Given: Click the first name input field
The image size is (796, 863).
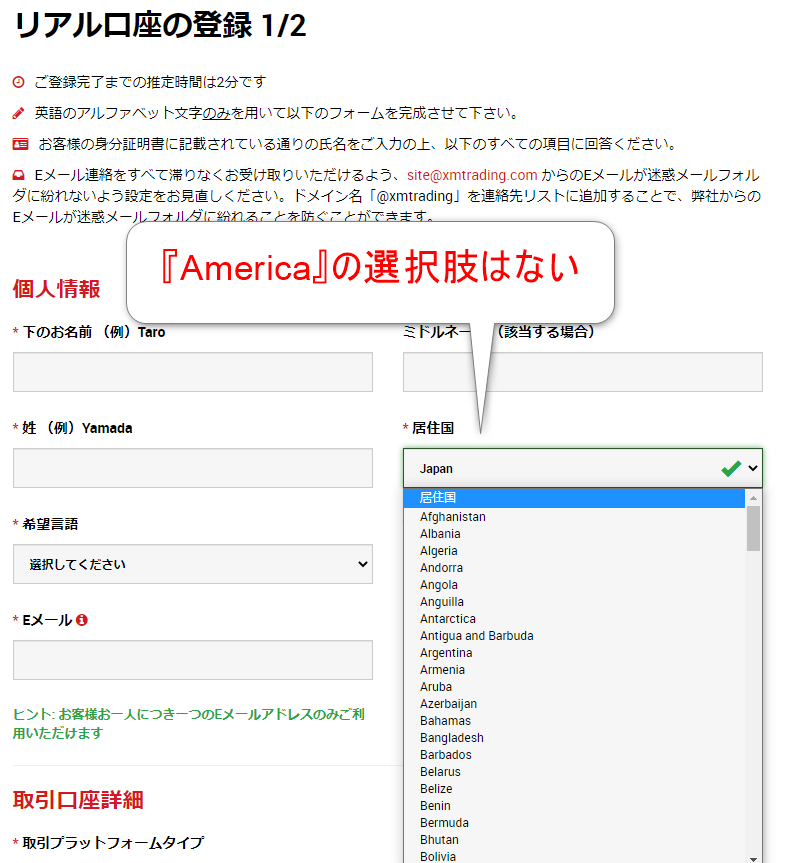Looking at the screenshot, I should tap(193, 372).
